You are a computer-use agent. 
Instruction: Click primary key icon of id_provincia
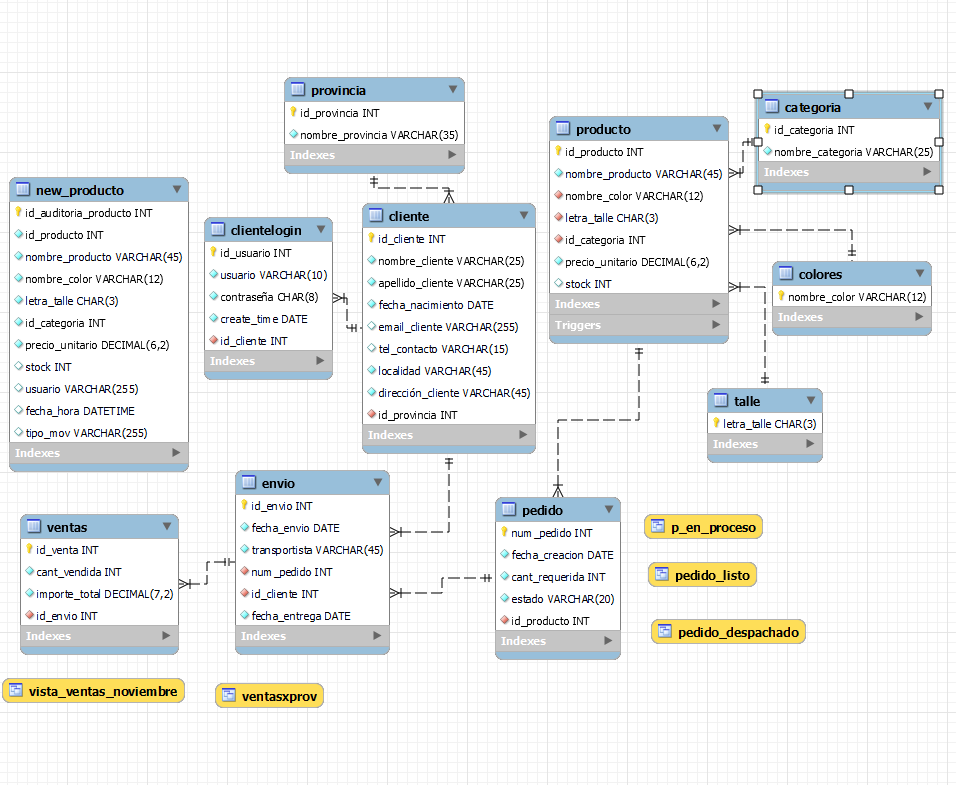(x=293, y=112)
